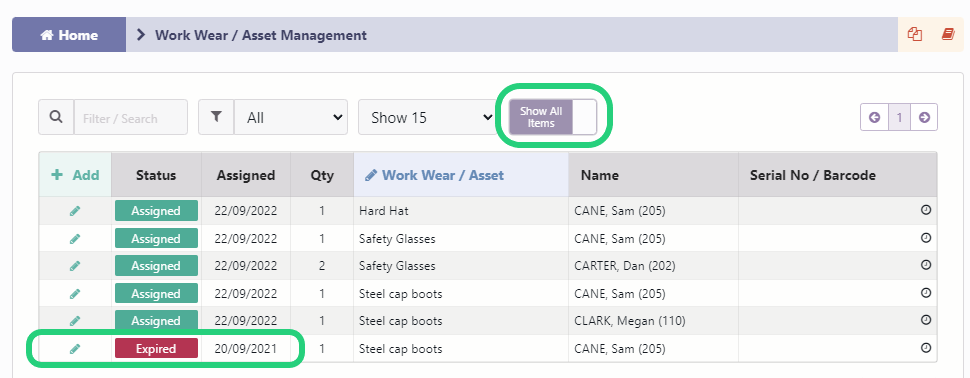Go to previous page arrow
The image size is (970, 378).
coord(874,117)
